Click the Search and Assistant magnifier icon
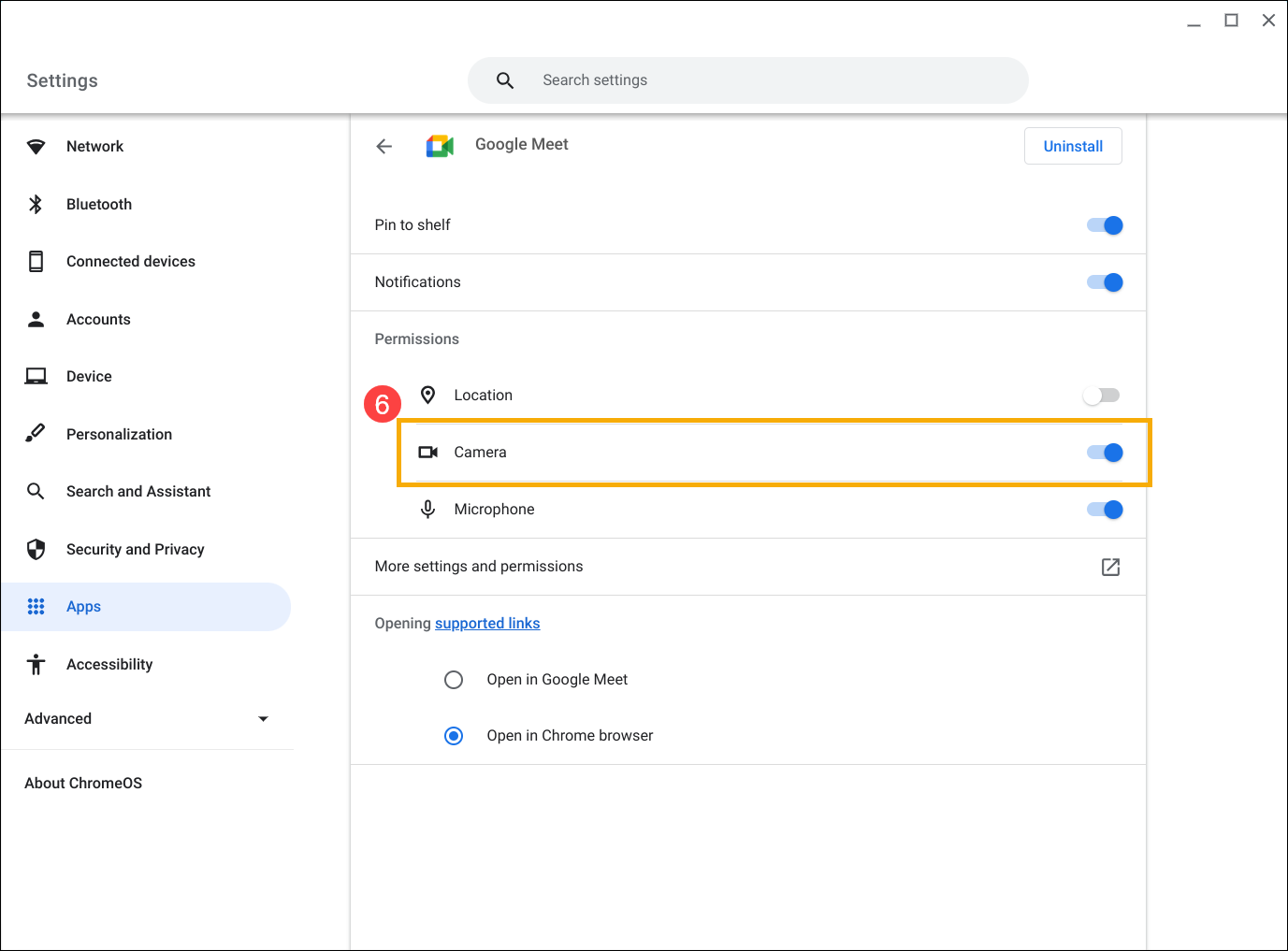The width and height of the screenshot is (1288, 951). pyautogui.click(x=36, y=491)
